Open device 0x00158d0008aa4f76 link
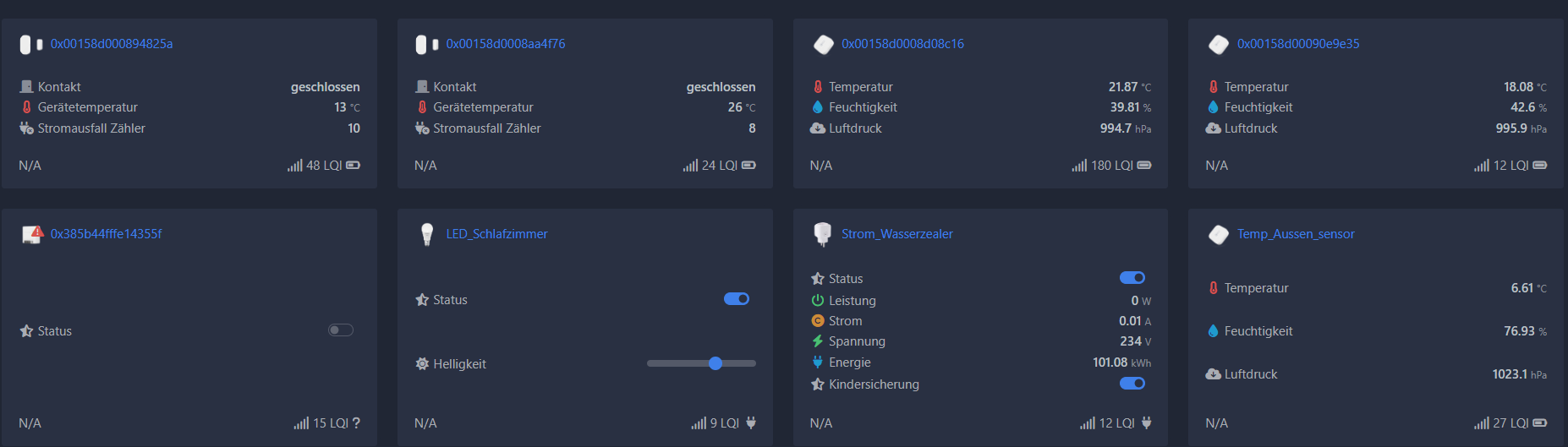Screen dimensions: 1568x447 pyautogui.click(x=506, y=44)
